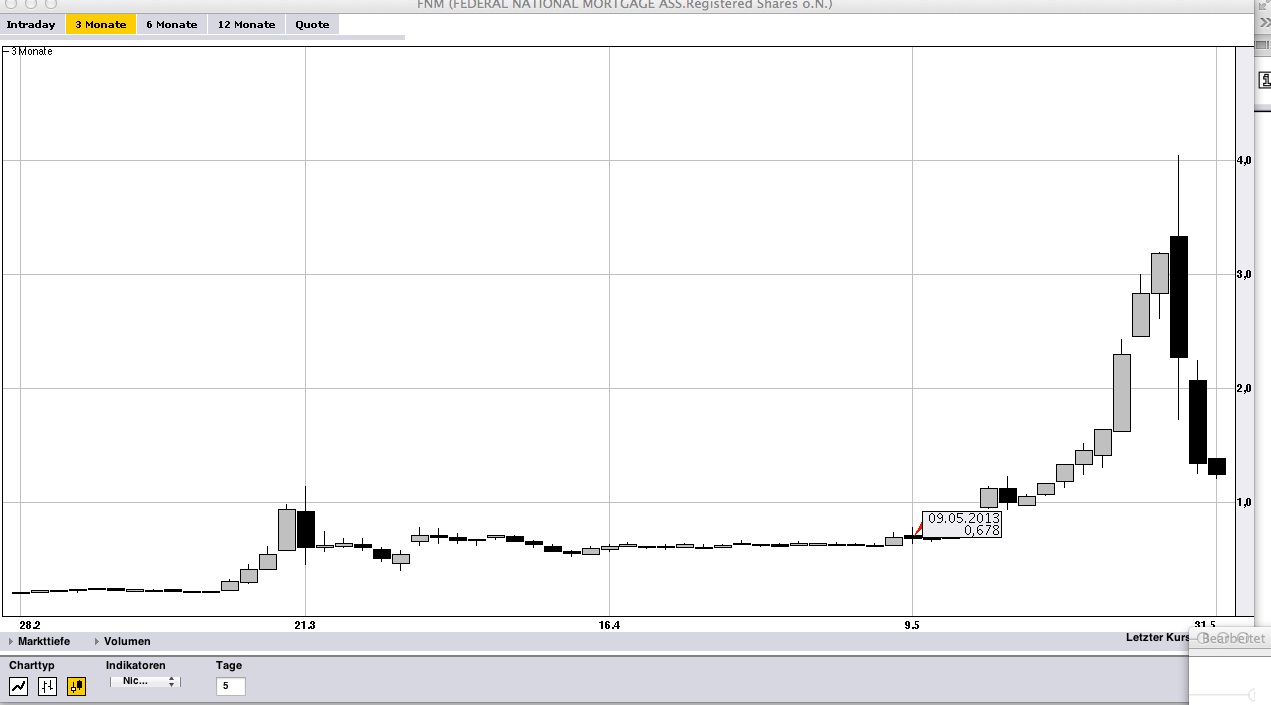This screenshot has height=705, width=1271.
Task: Expand the Volumen panel
Action: pyautogui.click(x=125, y=641)
